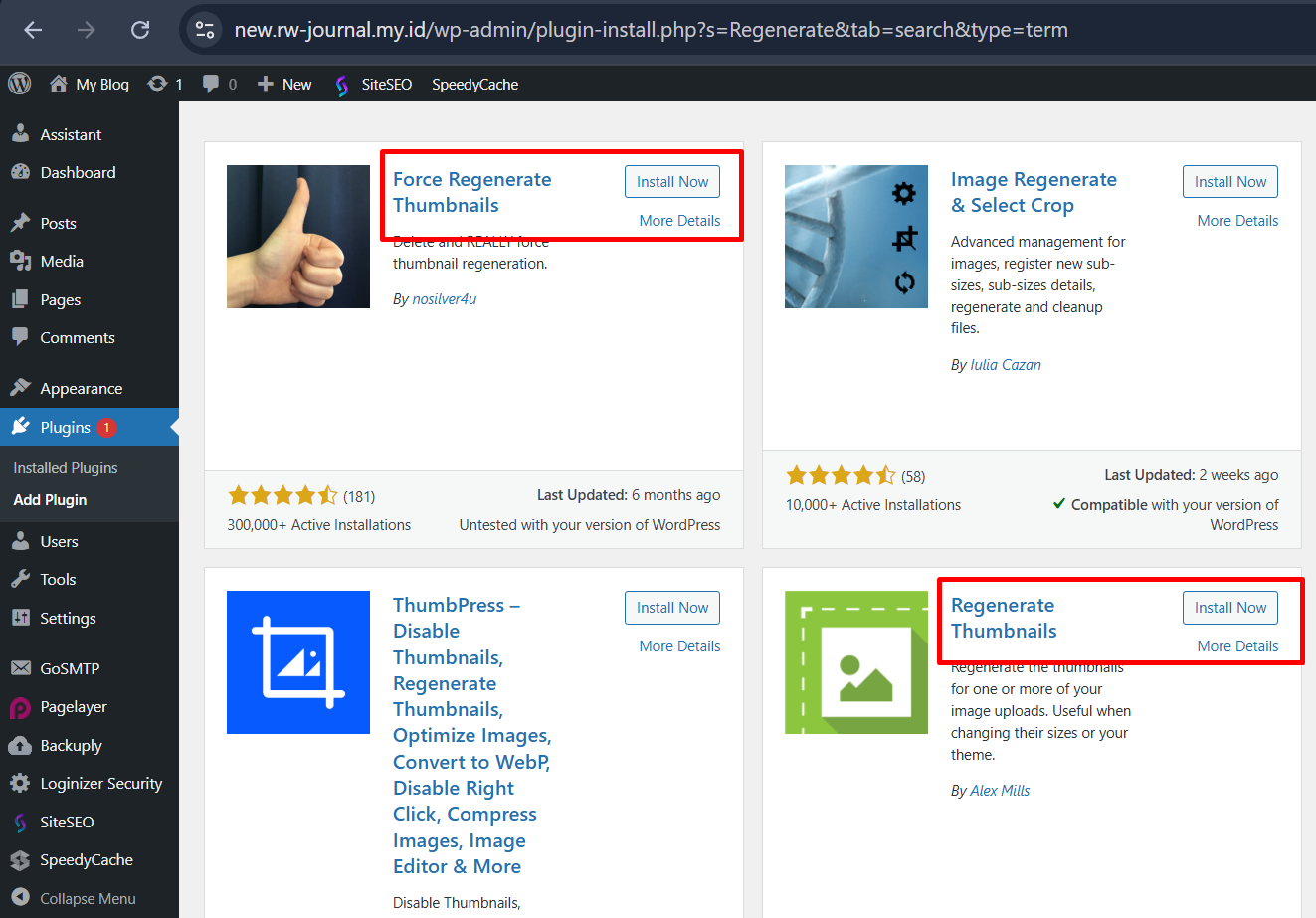View More Details for ThumbPress
This screenshot has height=918, width=1316.
tap(679, 645)
